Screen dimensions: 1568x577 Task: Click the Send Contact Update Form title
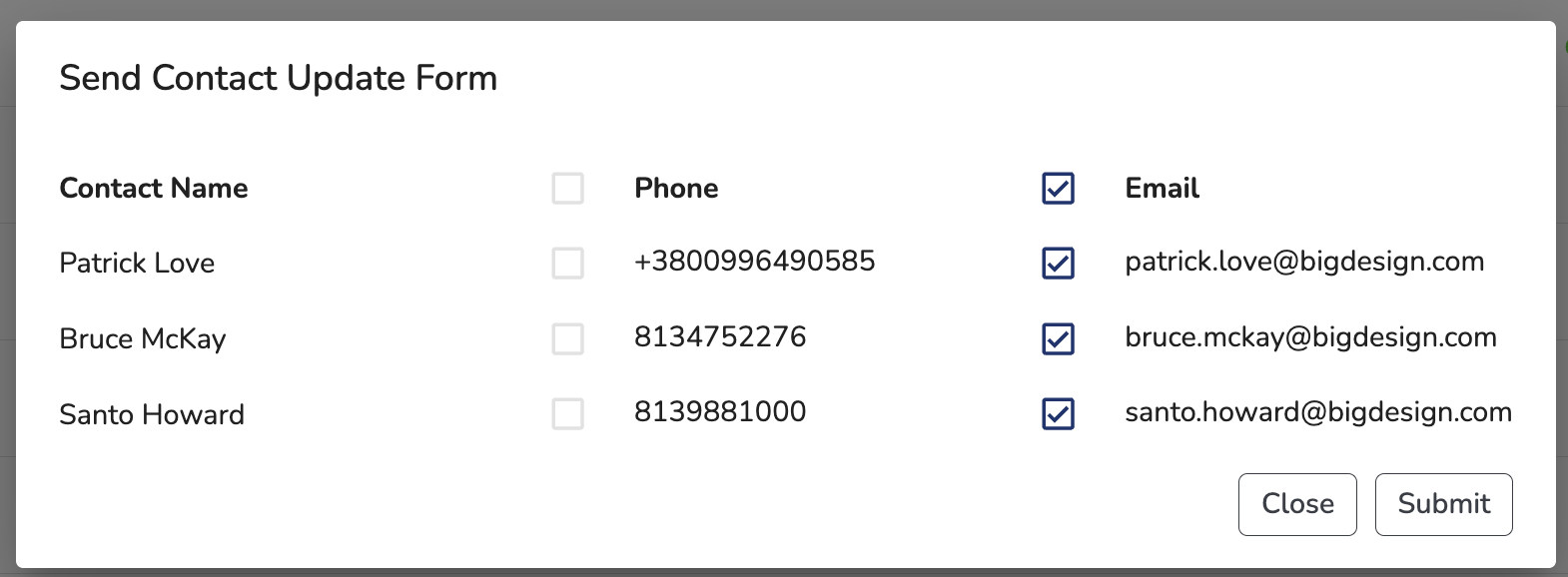click(278, 78)
